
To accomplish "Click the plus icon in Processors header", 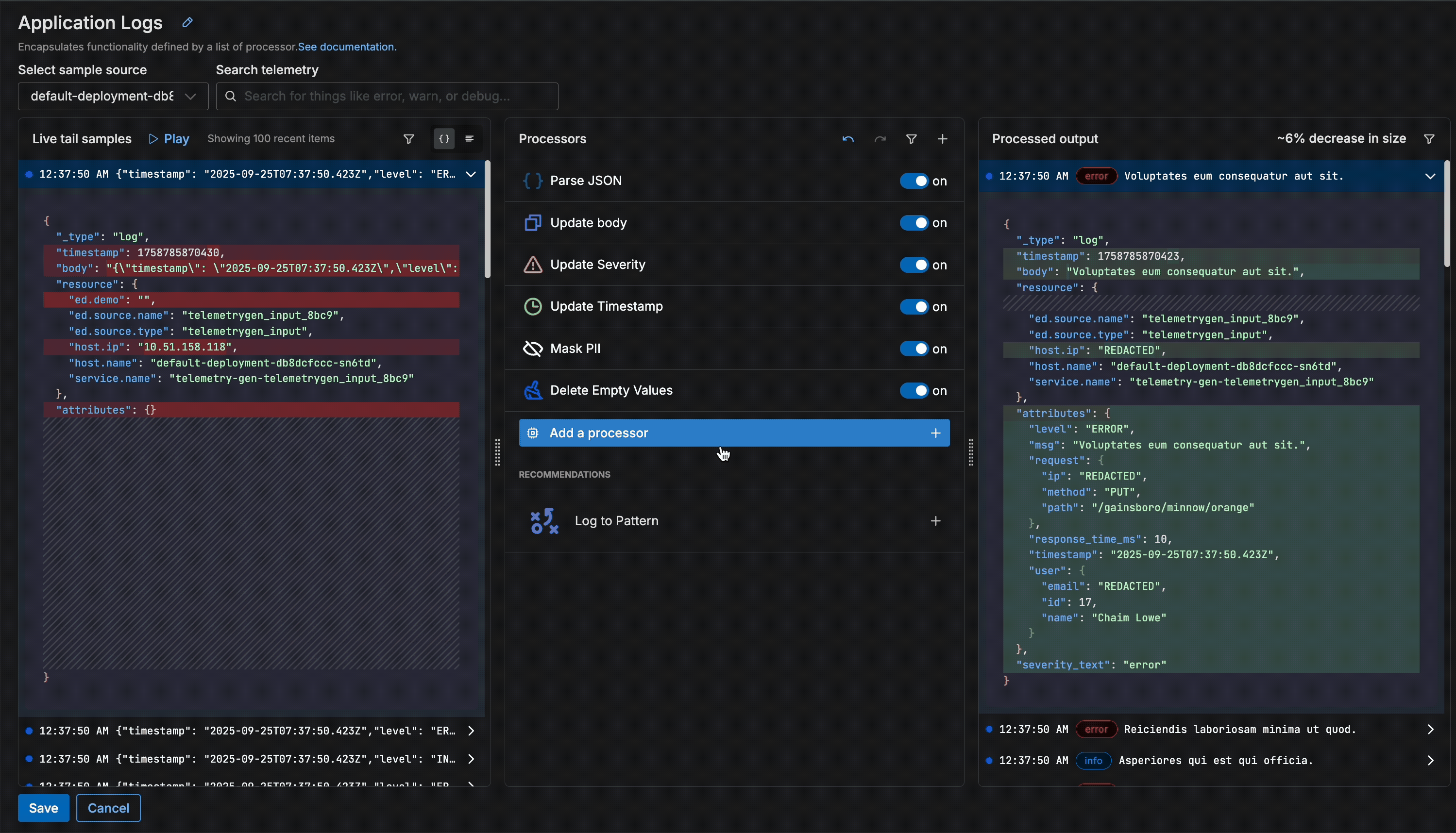I will coord(942,139).
